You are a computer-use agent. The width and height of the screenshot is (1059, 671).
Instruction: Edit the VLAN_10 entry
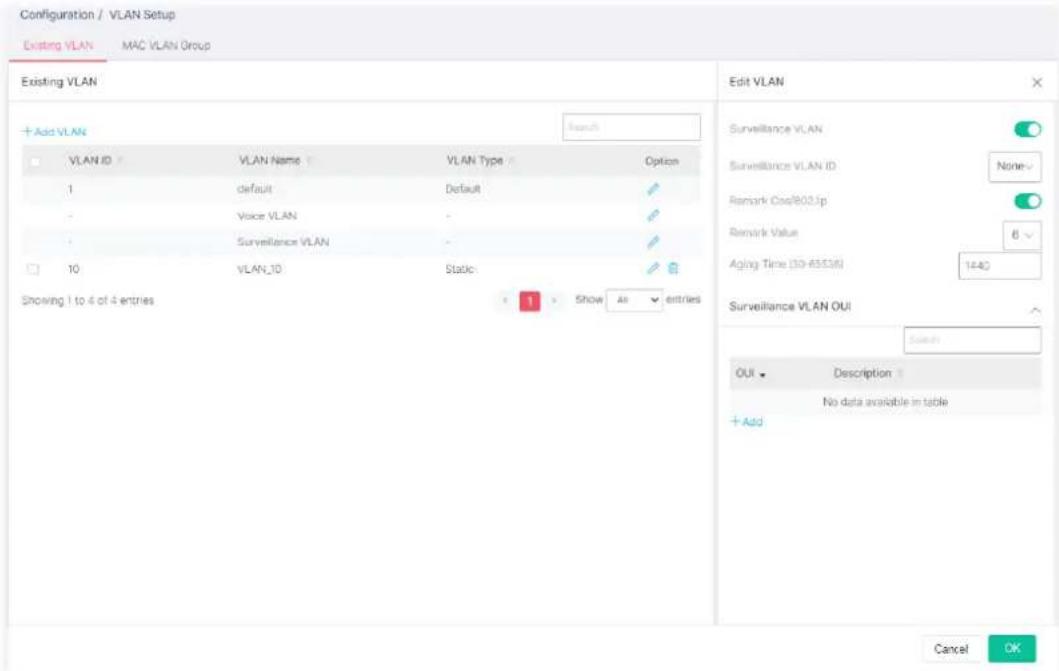pos(652,268)
